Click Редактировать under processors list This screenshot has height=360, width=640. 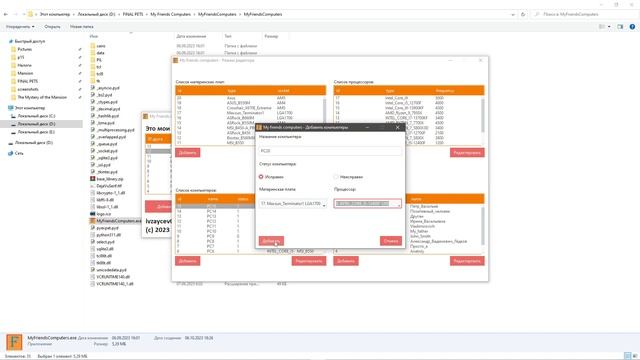tap(467, 153)
